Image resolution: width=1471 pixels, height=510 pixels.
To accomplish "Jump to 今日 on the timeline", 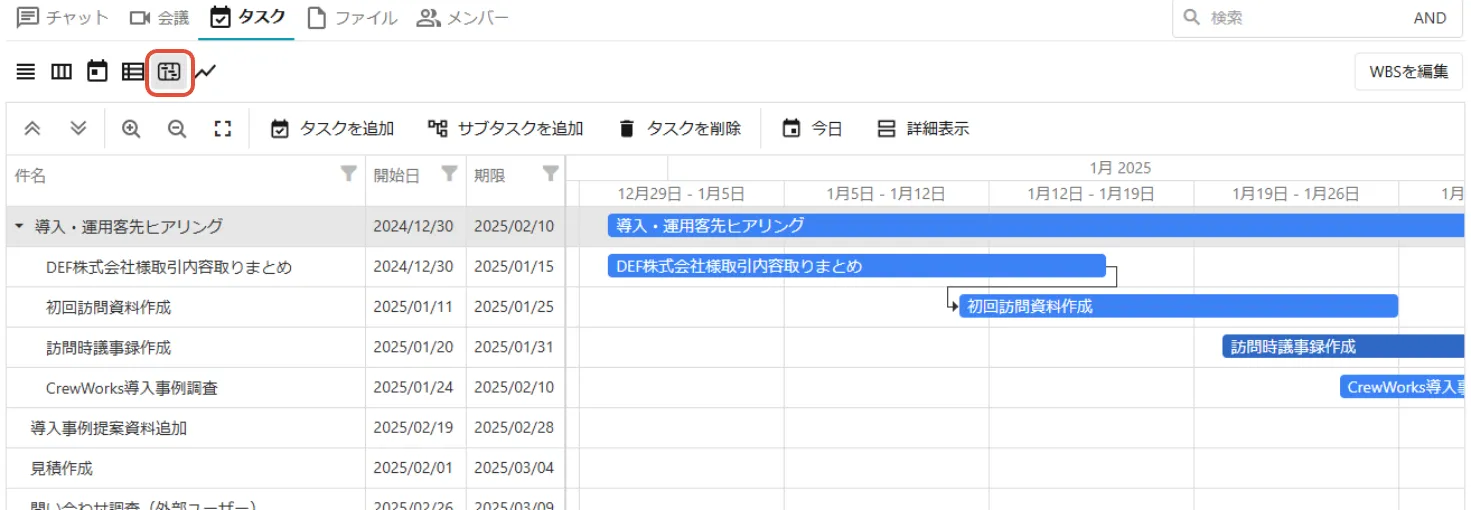I will (813, 128).
